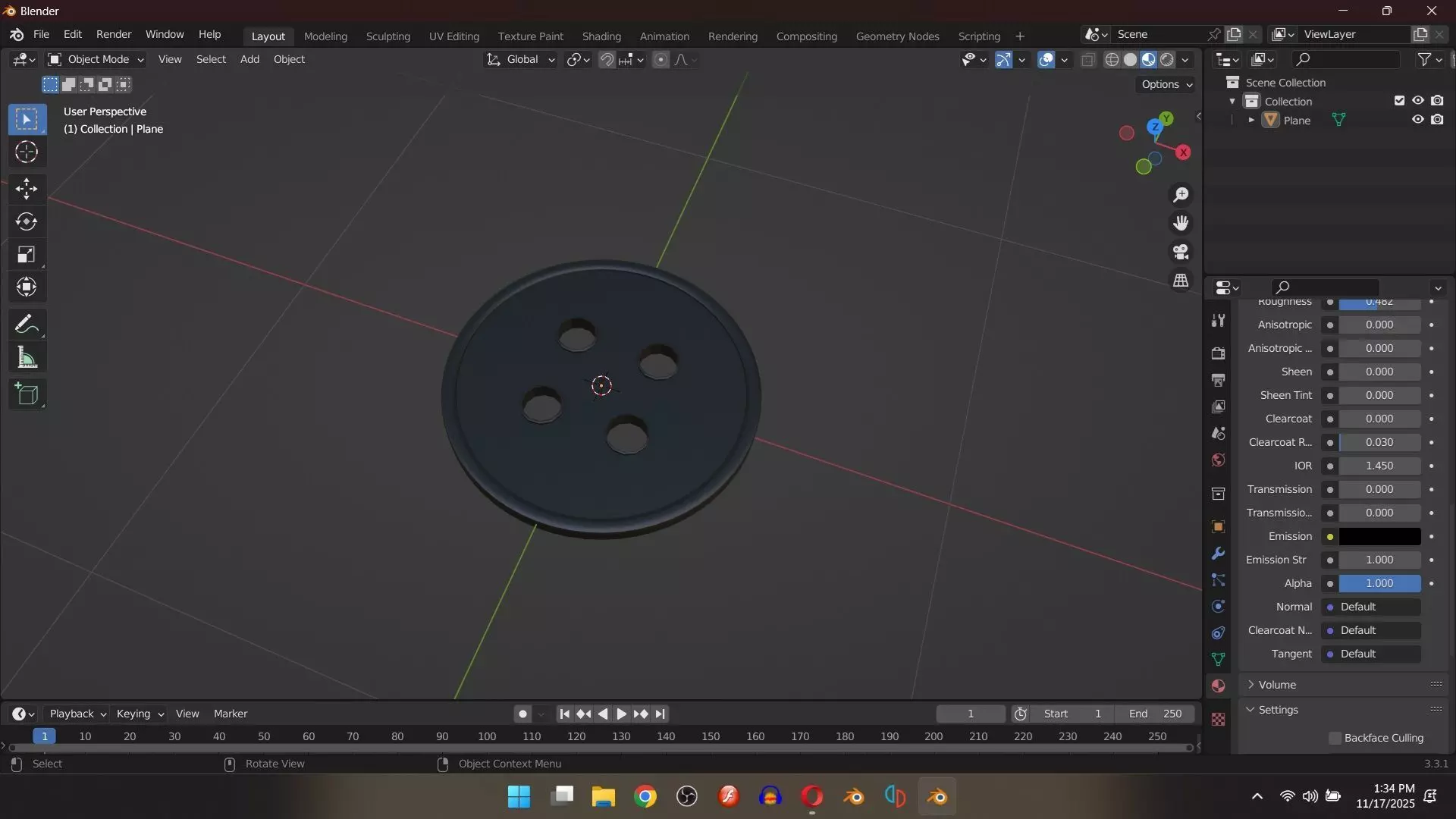Toggle show overlays button
Screen dimensions: 1456x819
[x=1046, y=60]
